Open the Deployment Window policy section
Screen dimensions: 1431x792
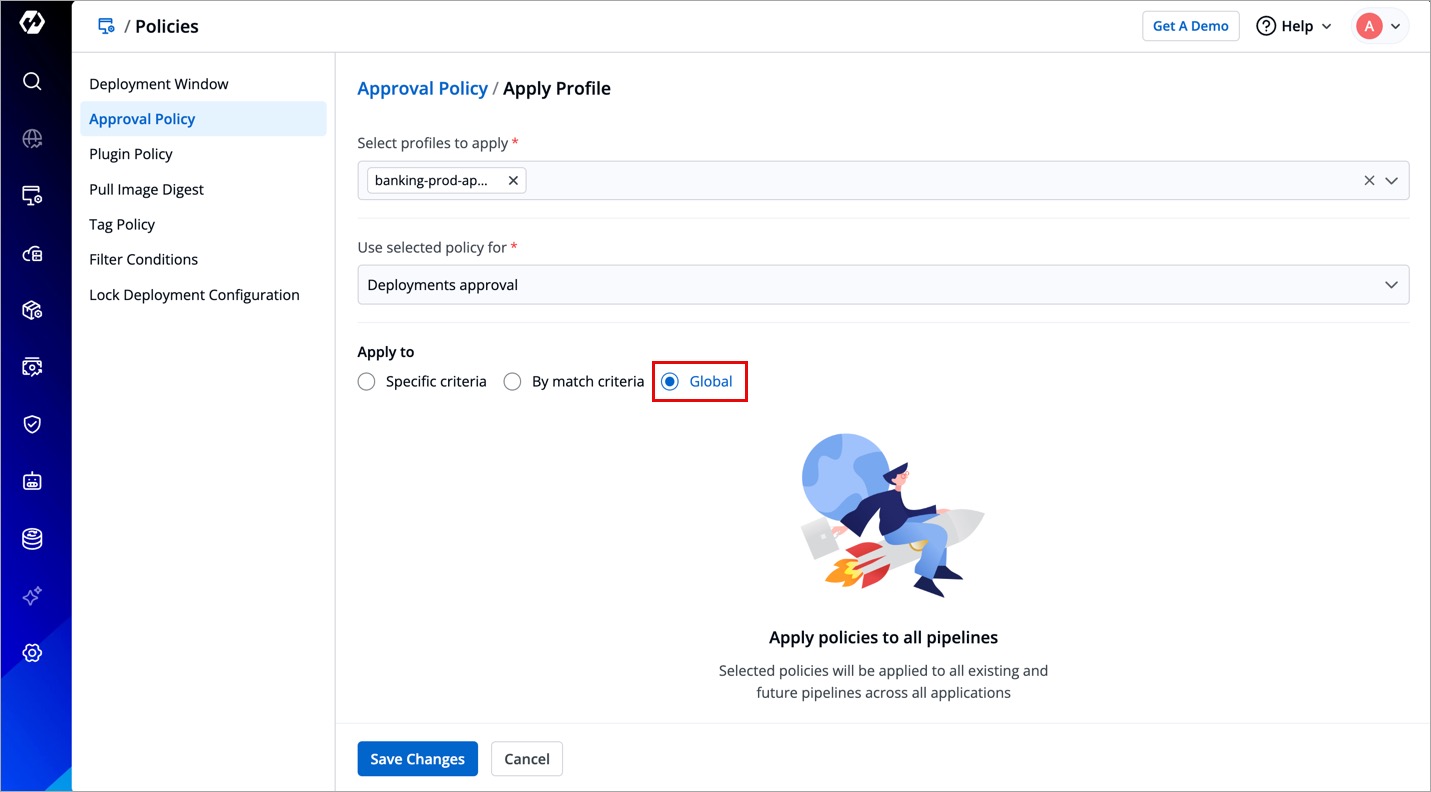159,84
